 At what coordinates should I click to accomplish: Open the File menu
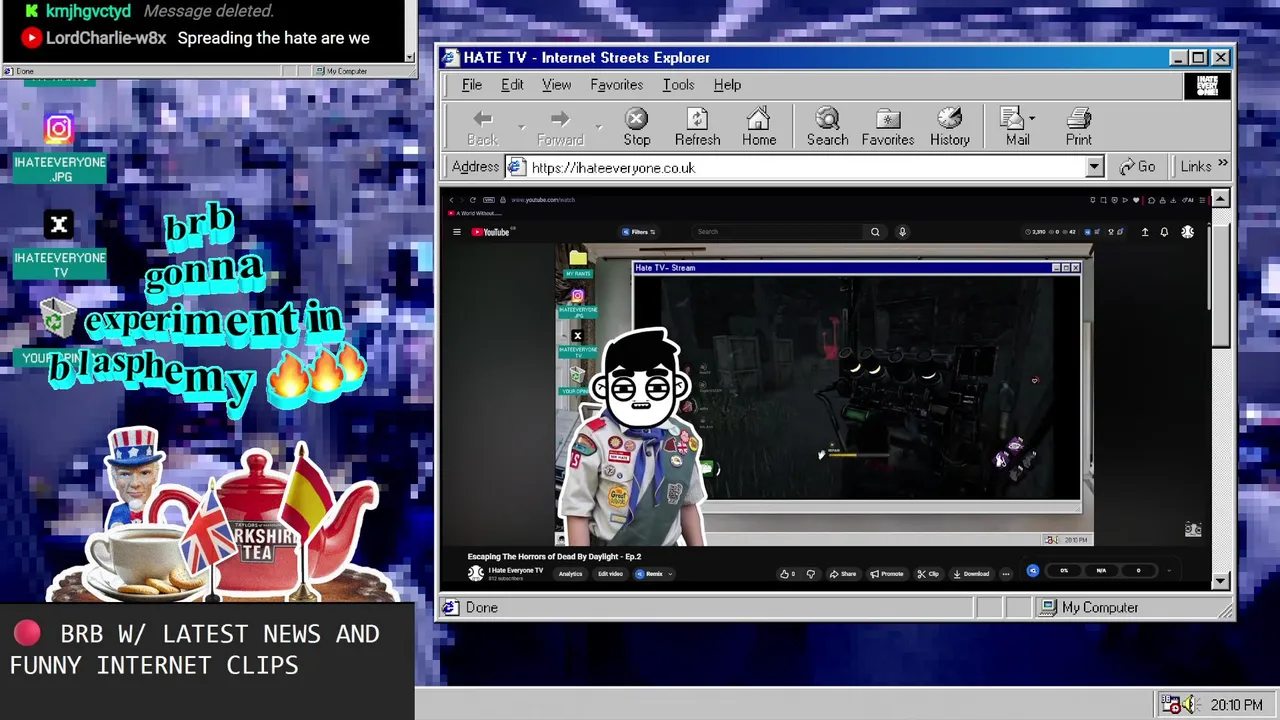tap(471, 85)
